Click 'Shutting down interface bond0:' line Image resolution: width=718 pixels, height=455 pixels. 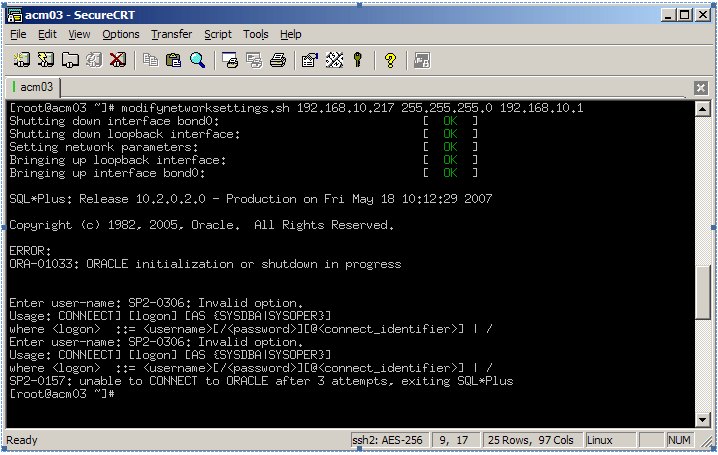tap(114, 121)
